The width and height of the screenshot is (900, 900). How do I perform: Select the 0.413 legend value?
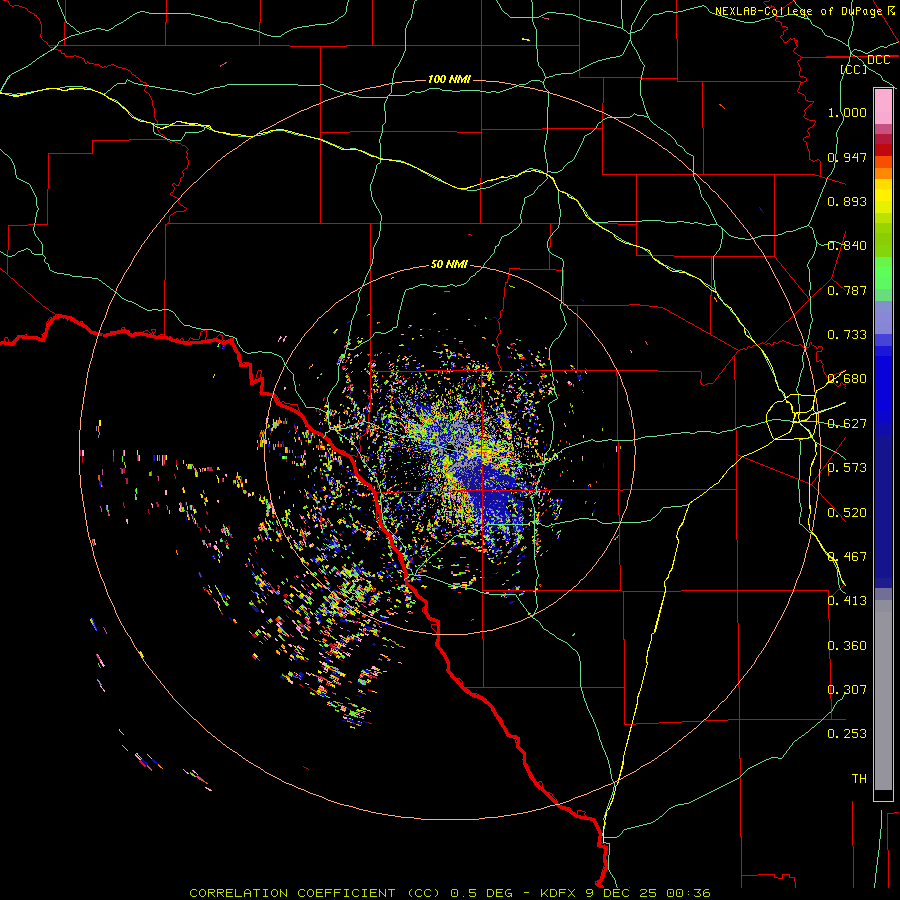point(847,601)
